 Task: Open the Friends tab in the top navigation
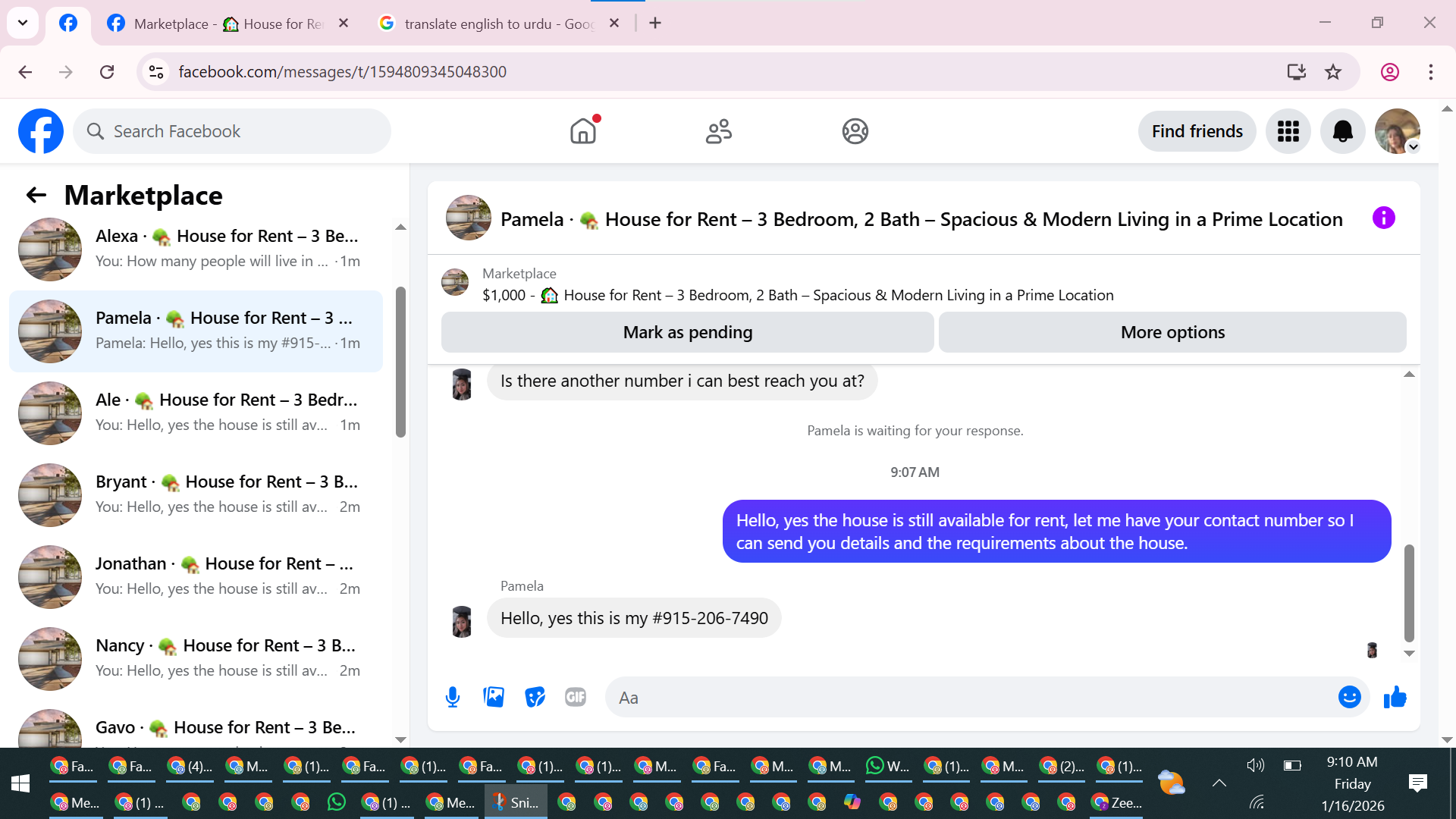pos(718,131)
